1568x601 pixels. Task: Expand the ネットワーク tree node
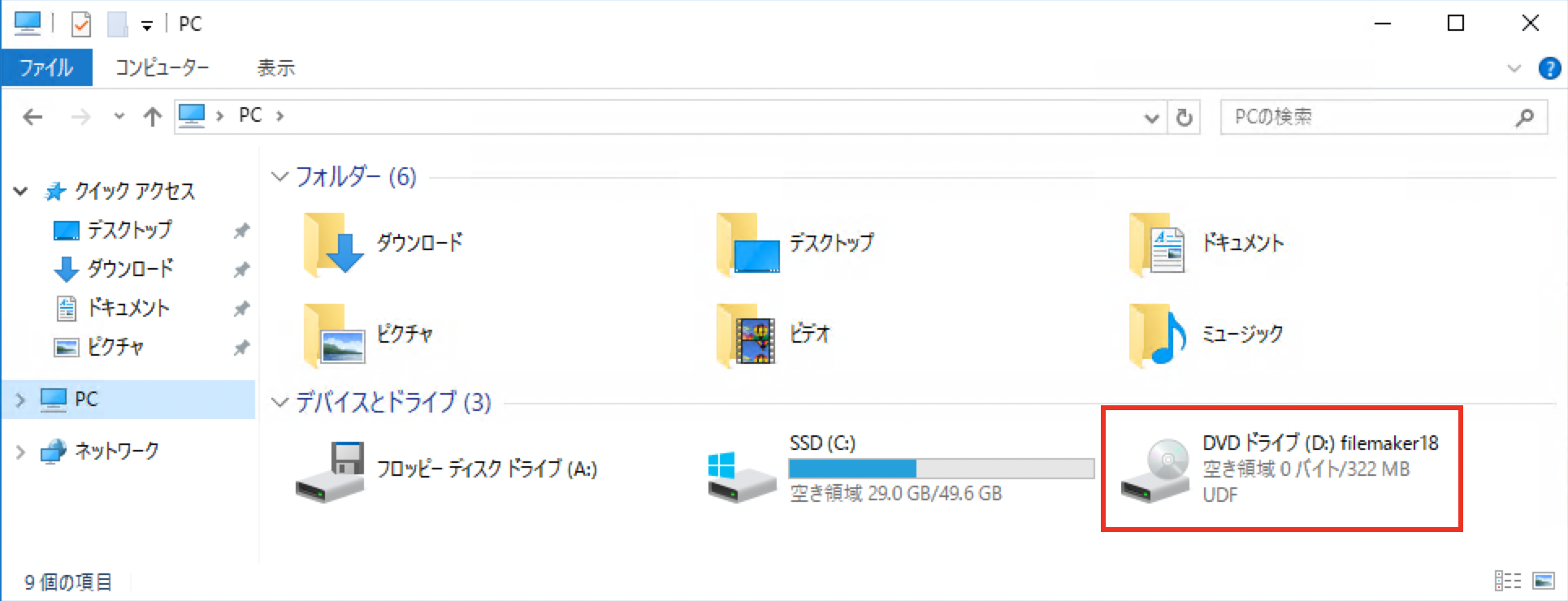point(20,451)
